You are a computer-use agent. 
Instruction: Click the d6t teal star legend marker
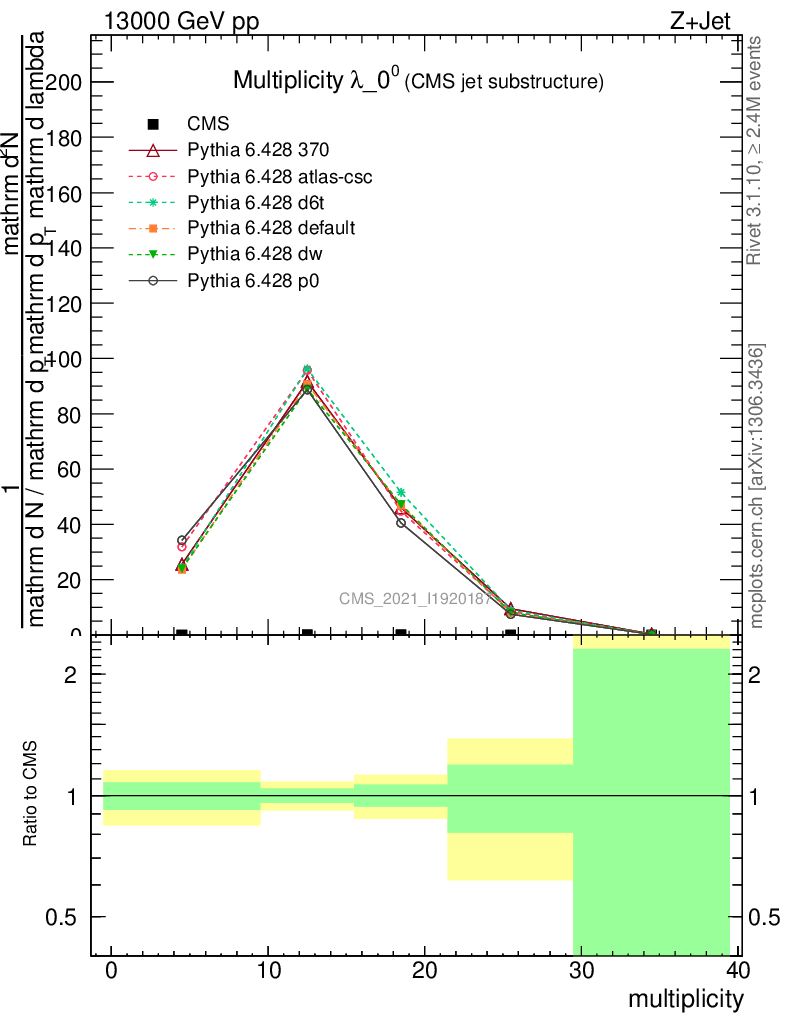[x=153, y=203]
